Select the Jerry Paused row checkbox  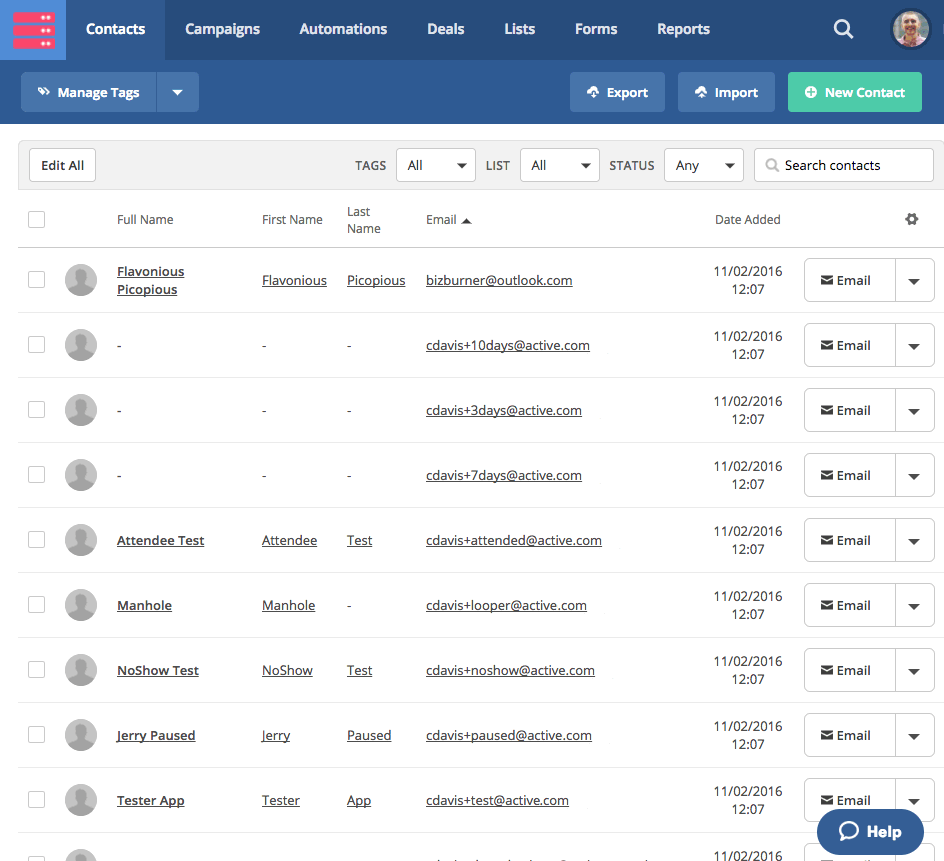[x=37, y=735]
